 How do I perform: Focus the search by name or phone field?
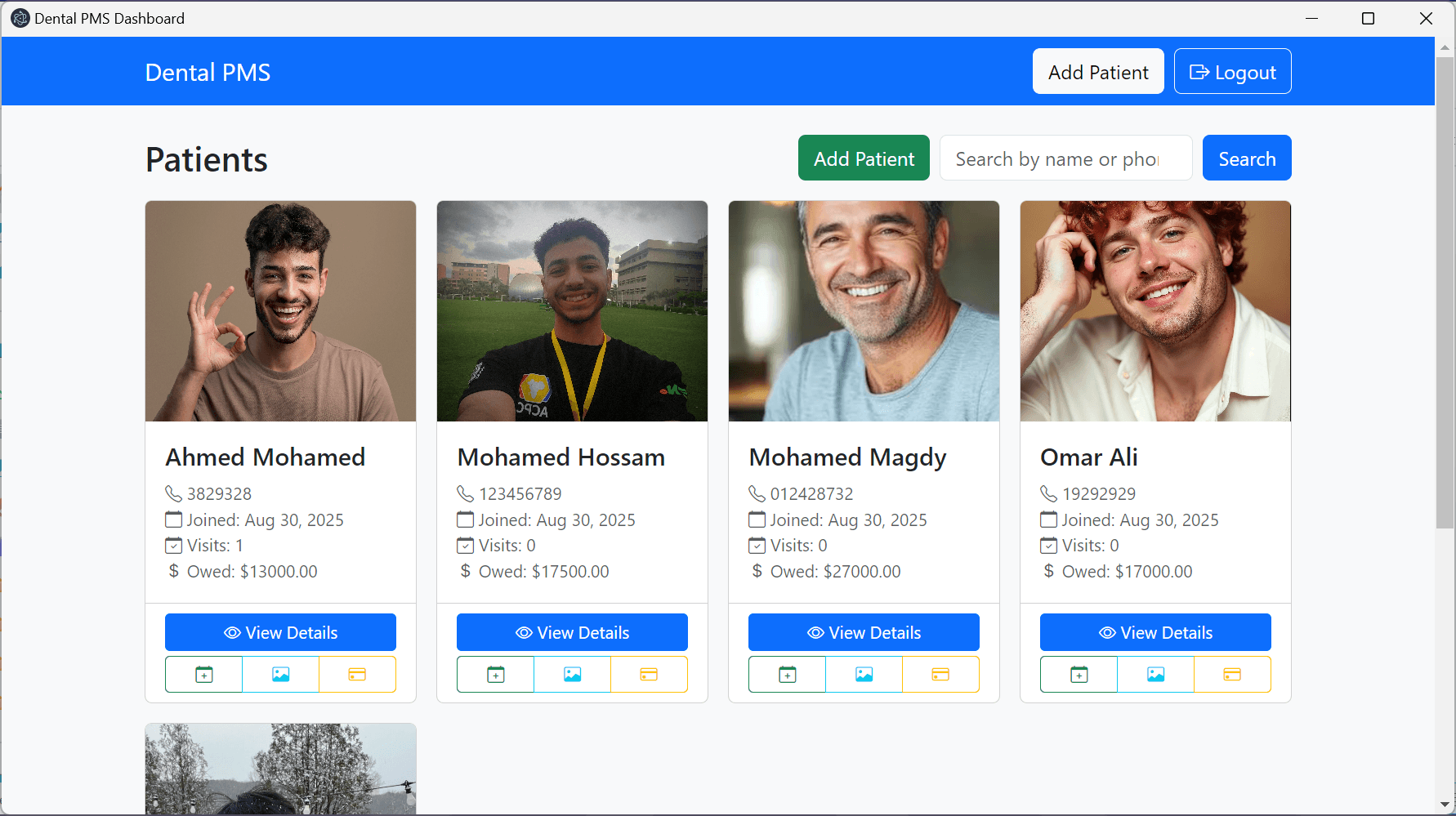pyautogui.click(x=1065, y=158)
